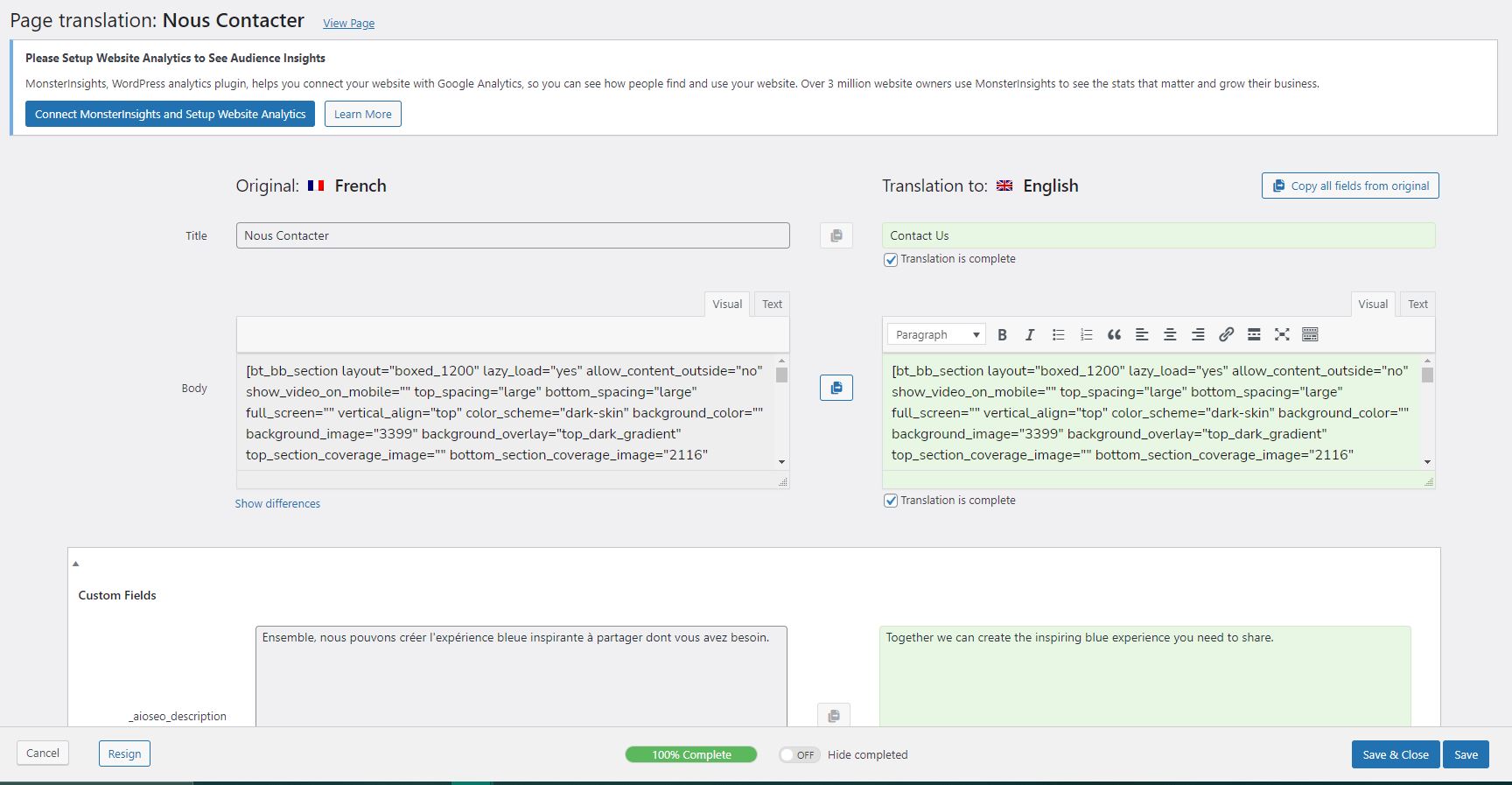Enable fullscreen editor mode
The image size is (1512, 785).
click(1282, 334)
